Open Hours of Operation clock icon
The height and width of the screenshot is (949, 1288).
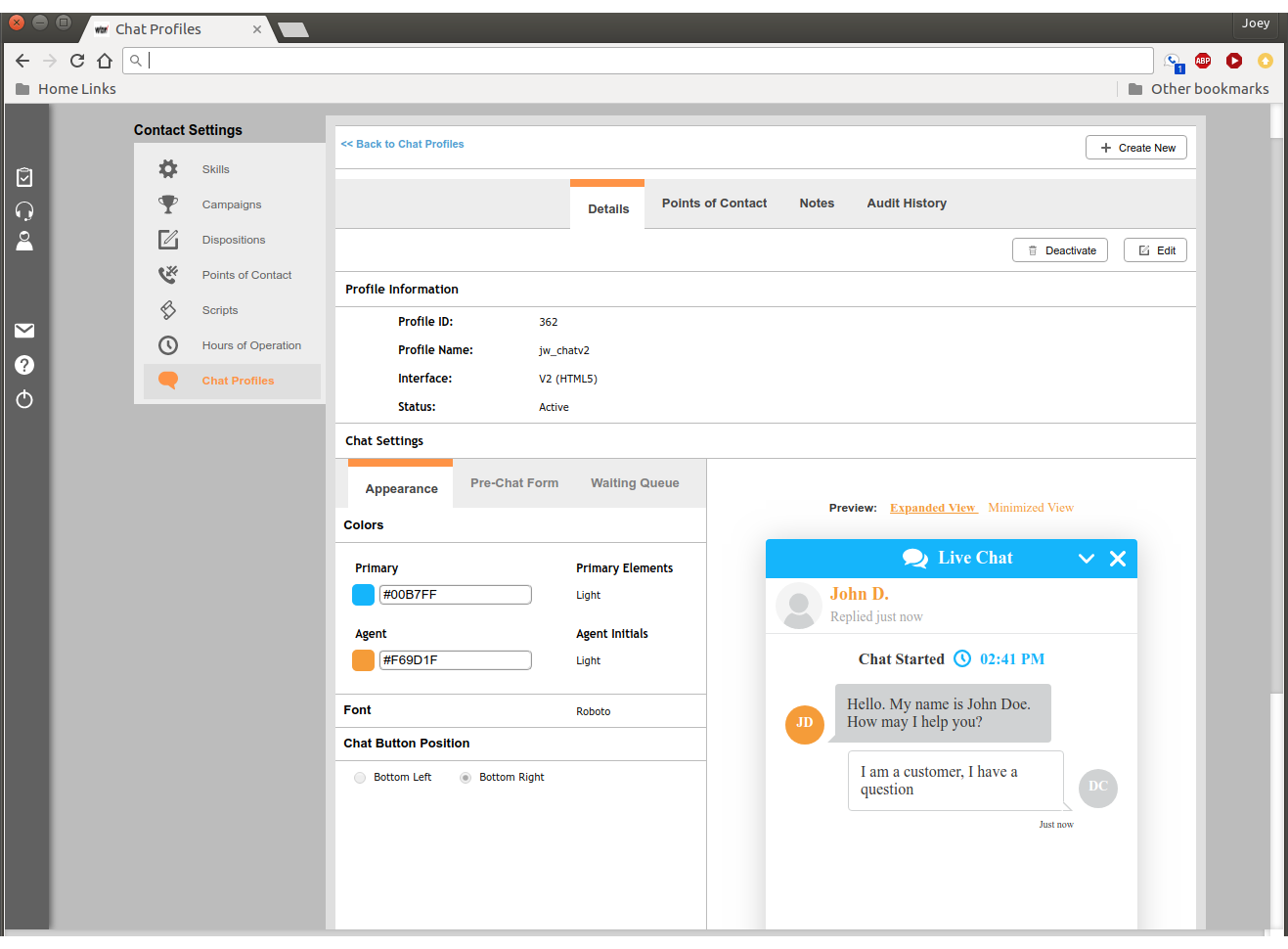167,344
